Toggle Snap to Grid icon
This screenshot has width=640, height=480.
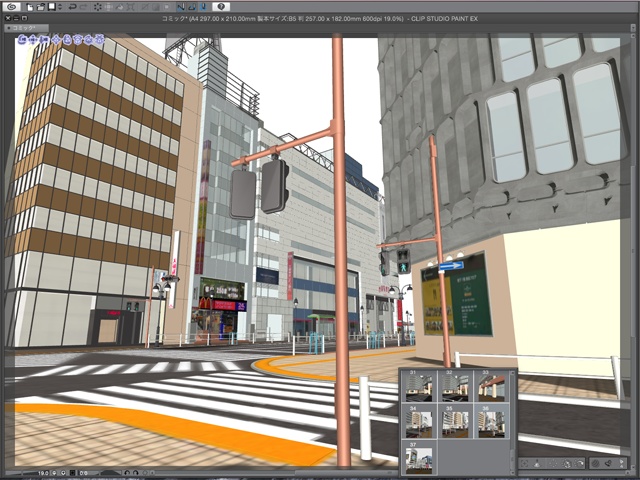(x=204, y=7)
